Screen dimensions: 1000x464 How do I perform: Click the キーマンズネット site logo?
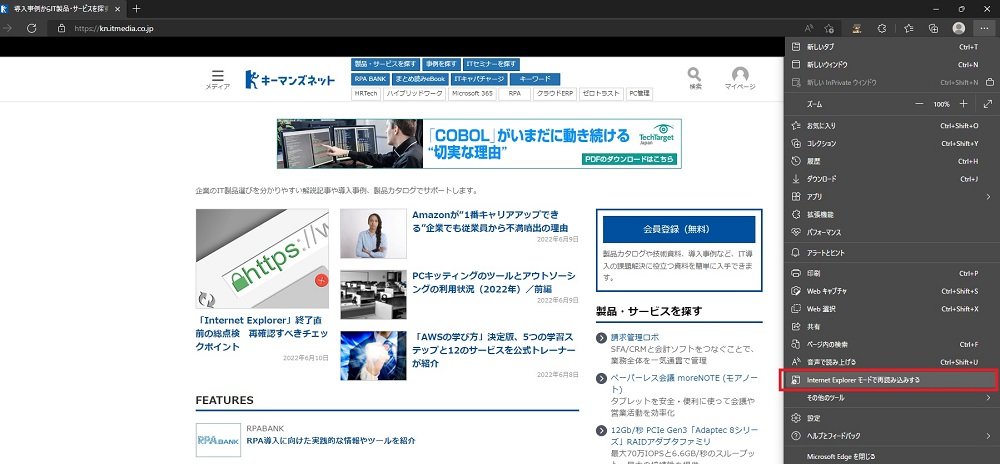(x=290, y=79)
